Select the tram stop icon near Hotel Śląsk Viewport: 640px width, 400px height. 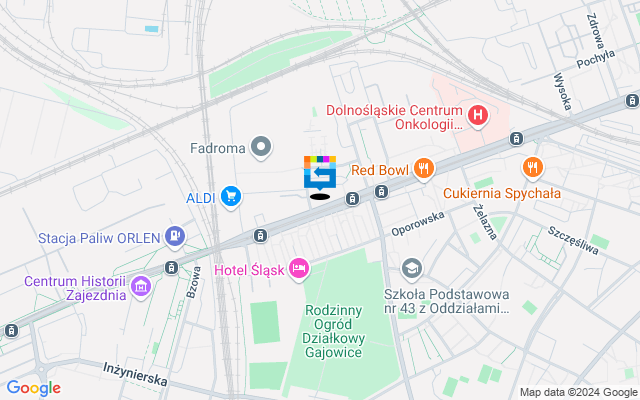pos(260,236)
